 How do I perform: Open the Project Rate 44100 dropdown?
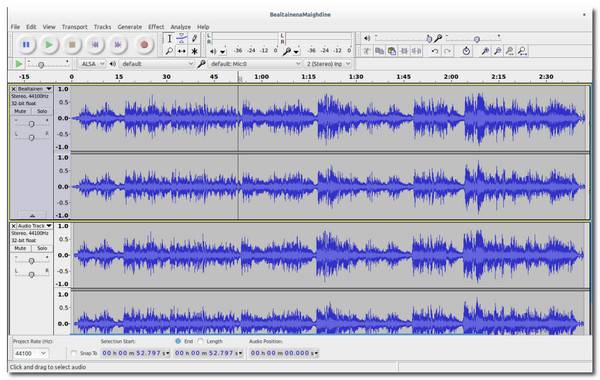[x=30, y=353]
